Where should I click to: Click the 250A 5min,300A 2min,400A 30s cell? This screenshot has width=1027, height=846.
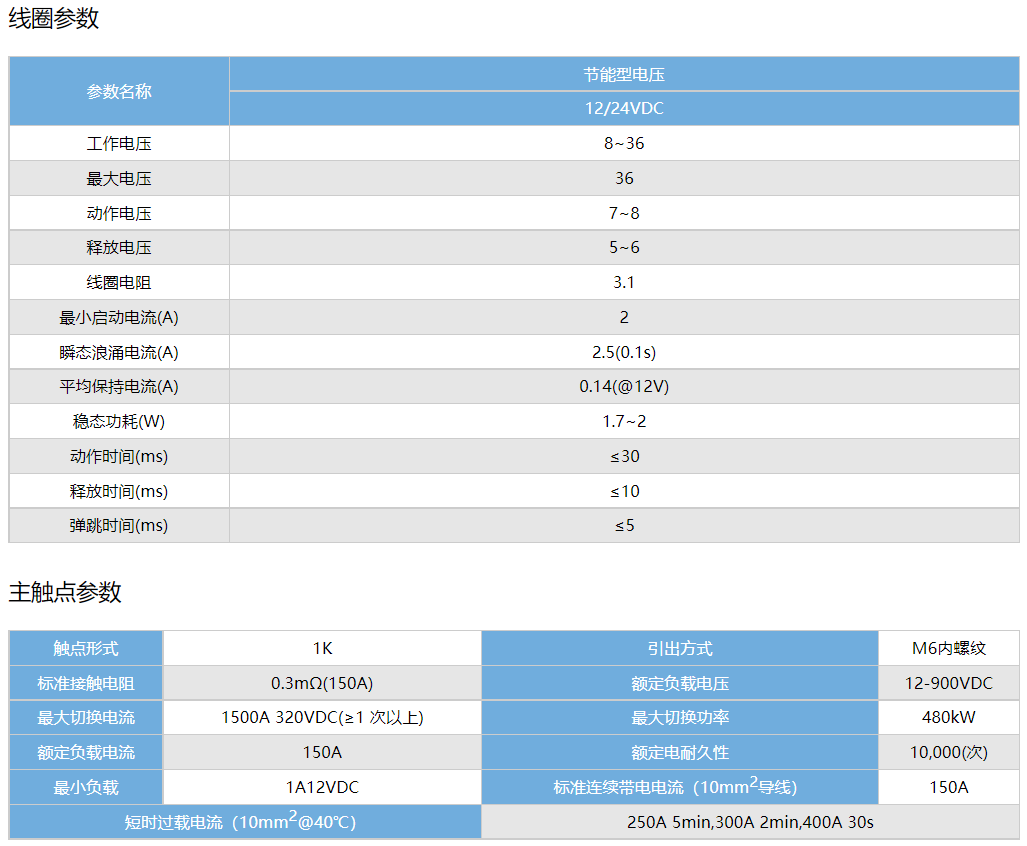pyautogui.click(x=750, y=822)
